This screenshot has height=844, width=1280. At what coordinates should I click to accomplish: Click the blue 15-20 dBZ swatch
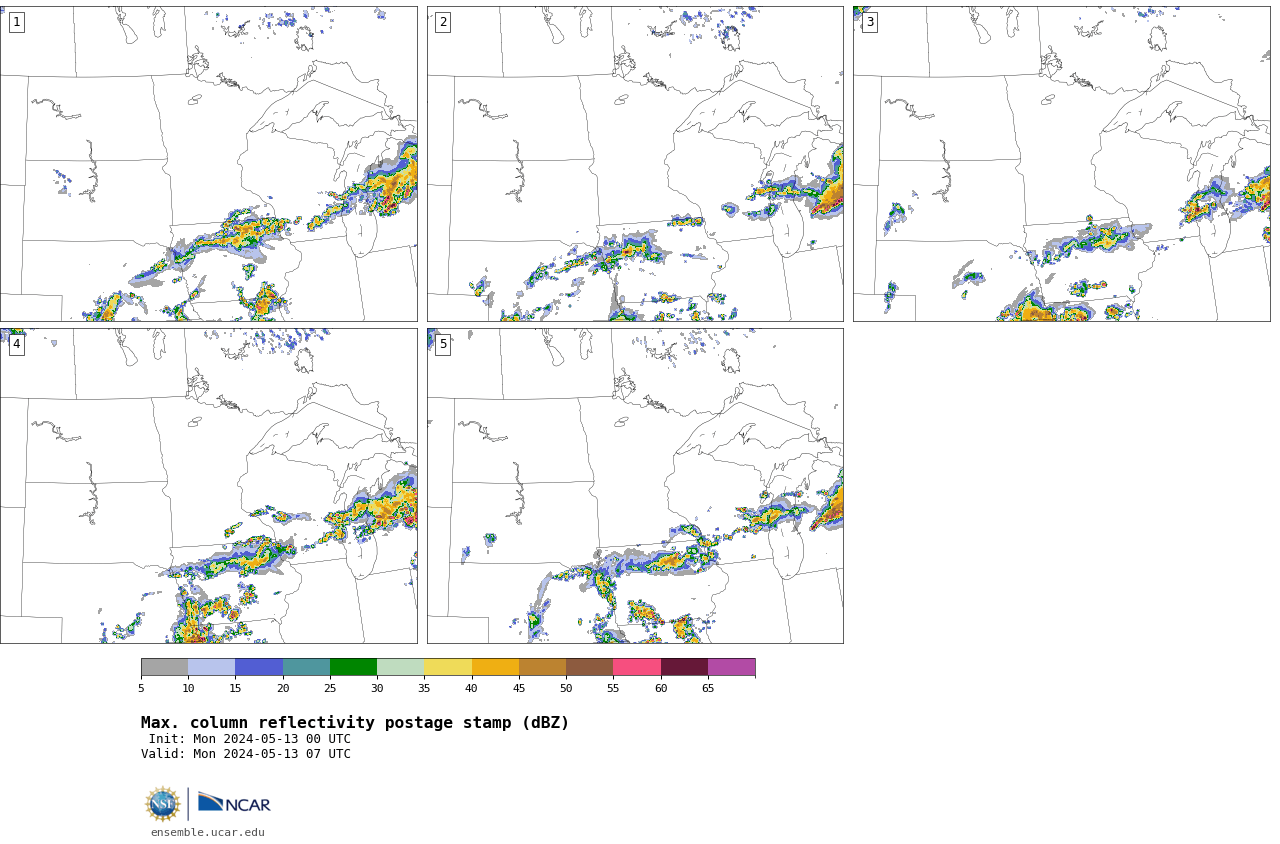(259, 667)
